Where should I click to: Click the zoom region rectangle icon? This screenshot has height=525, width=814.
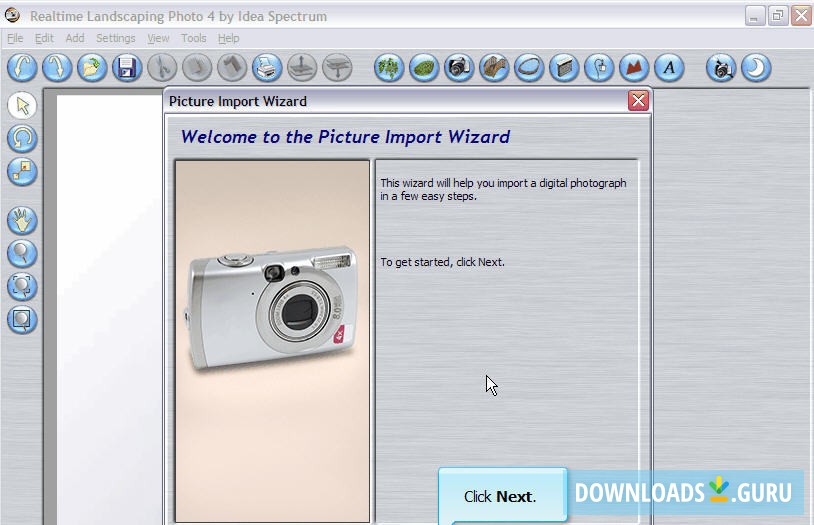[22, 319]
